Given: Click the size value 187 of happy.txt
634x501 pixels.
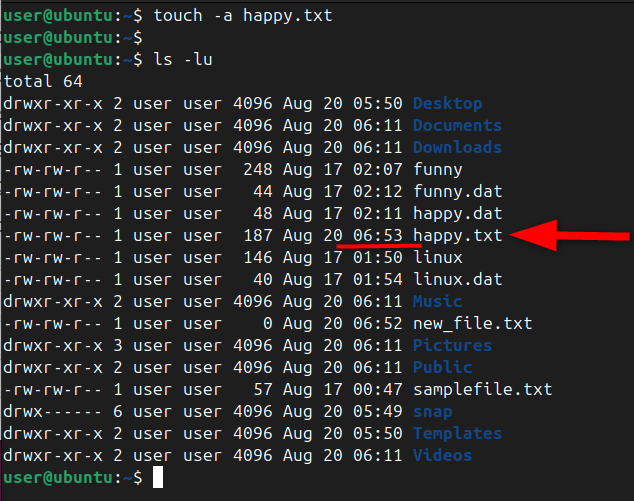Looking at the screenshot, I should [258, 236].
